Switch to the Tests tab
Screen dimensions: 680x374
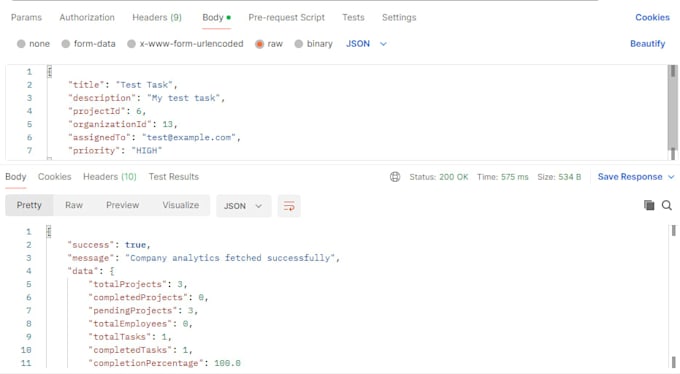click(x=353, y=17)
